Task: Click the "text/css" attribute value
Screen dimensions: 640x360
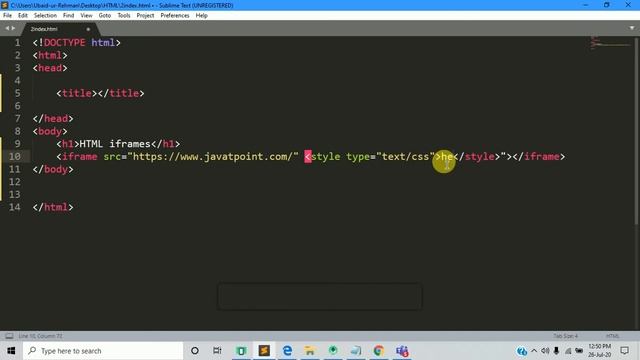Action: 406,156
